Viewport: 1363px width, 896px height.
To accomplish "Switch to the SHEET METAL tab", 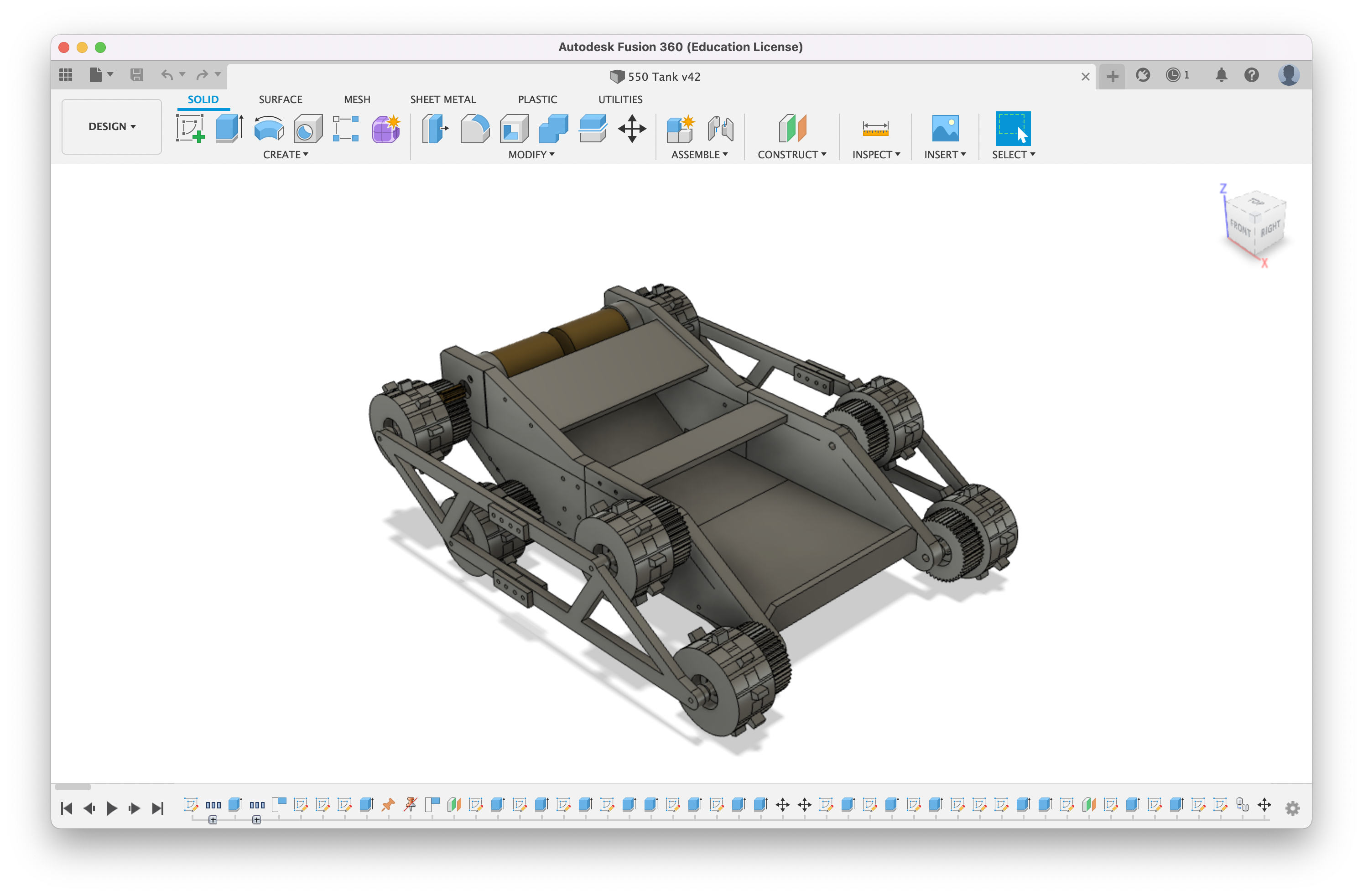I will click(x=442, y=99).
